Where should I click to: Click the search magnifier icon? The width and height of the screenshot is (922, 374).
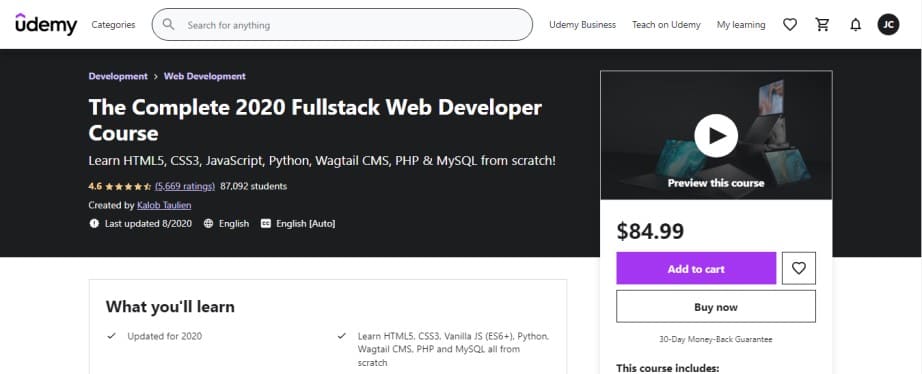coord(169,24)
